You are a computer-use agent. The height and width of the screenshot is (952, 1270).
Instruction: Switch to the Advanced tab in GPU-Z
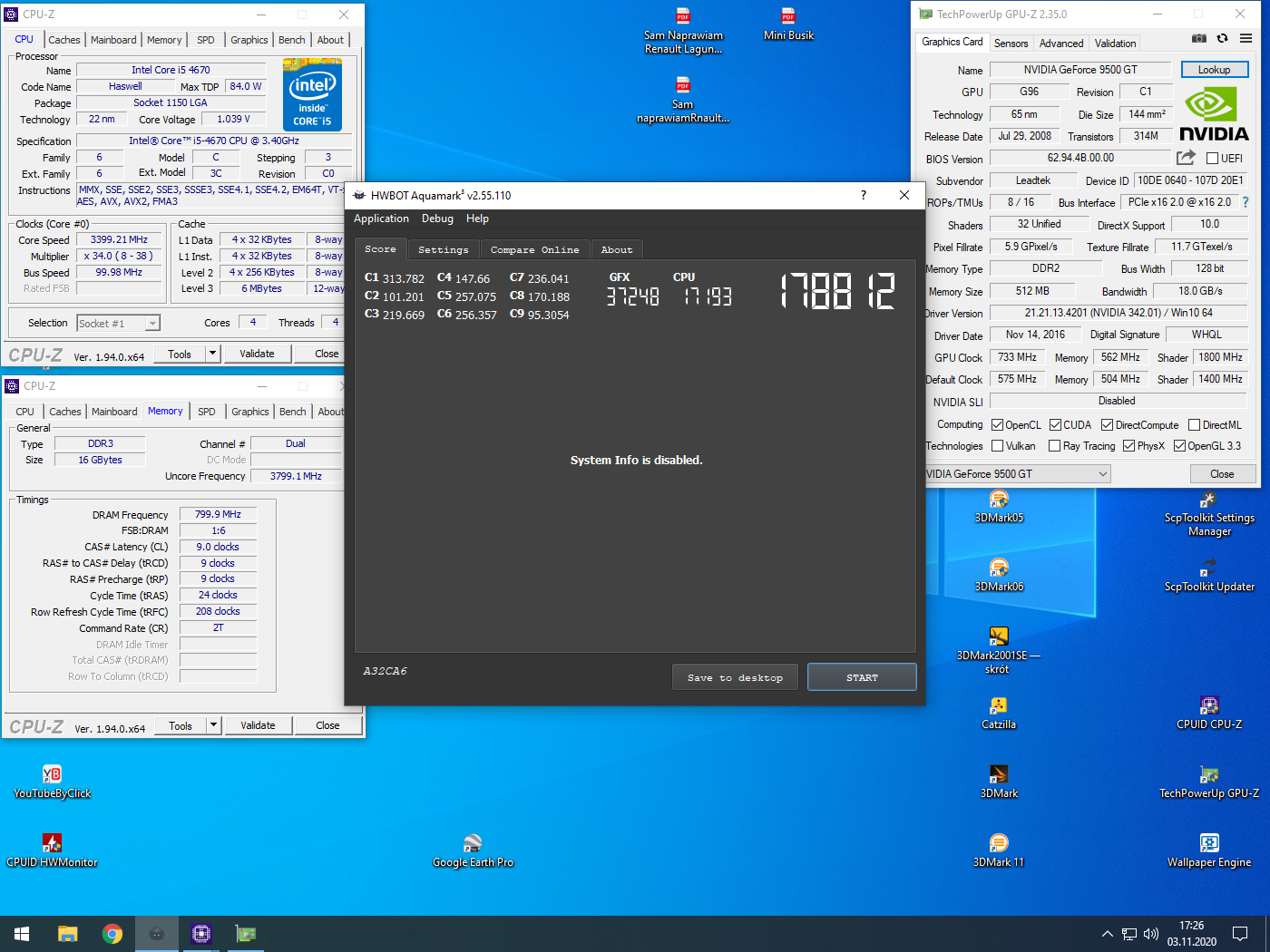pos(1061,43)
